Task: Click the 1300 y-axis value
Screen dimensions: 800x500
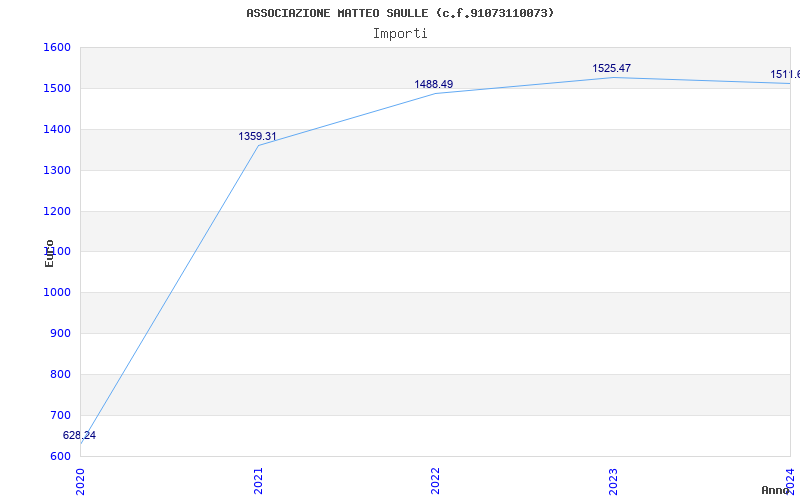Action: coord(57,170)
